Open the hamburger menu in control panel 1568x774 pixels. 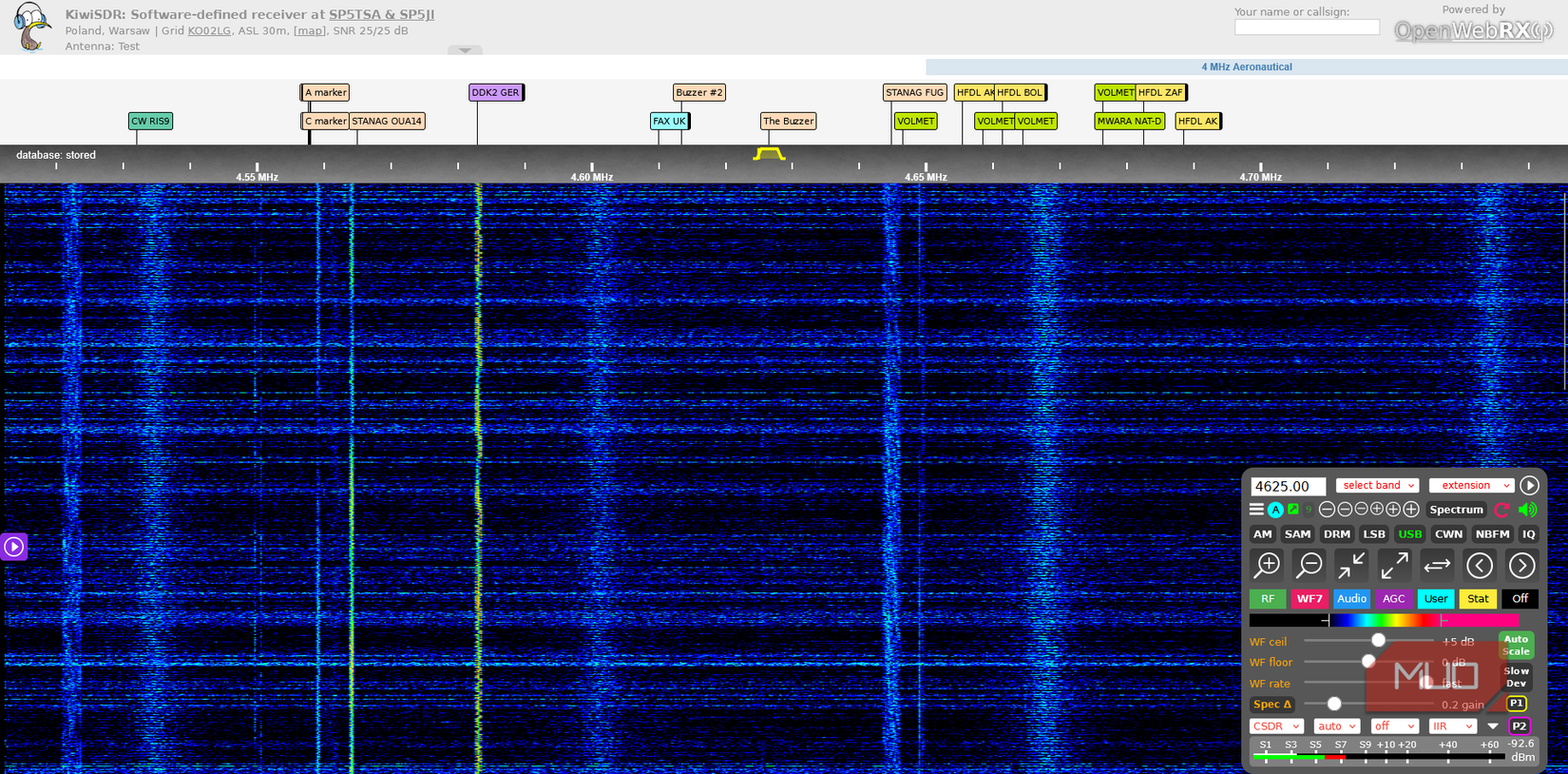1256,510
